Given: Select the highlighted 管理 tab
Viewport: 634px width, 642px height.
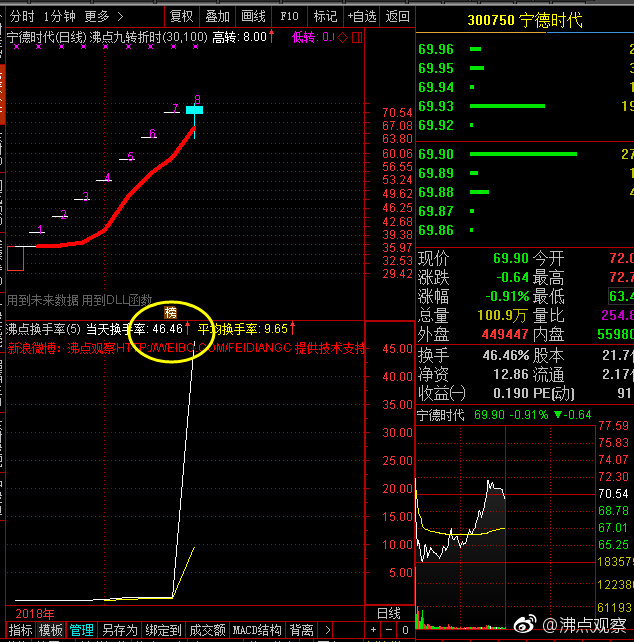Looking at the screenshot, I should (x=81, y=630).
